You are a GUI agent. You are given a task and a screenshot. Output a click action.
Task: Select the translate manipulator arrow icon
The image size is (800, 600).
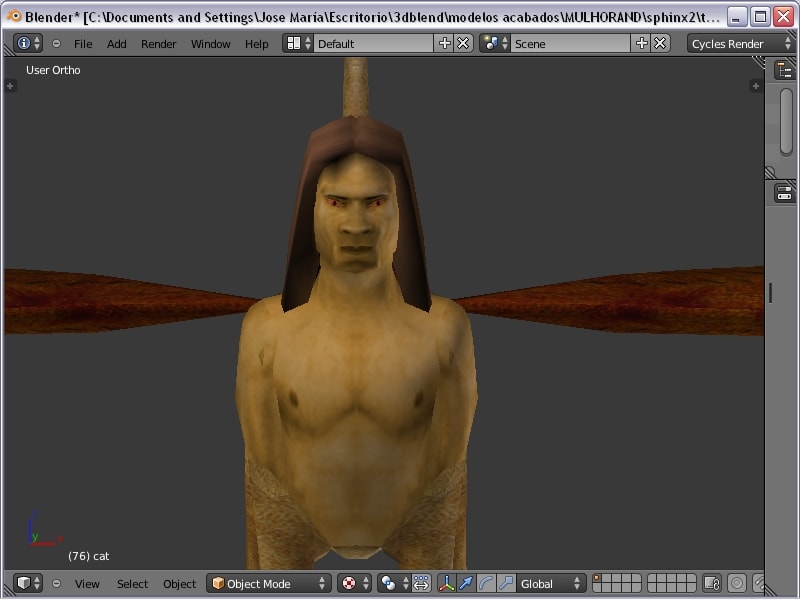pyautogui.click(x=466, y=584)
